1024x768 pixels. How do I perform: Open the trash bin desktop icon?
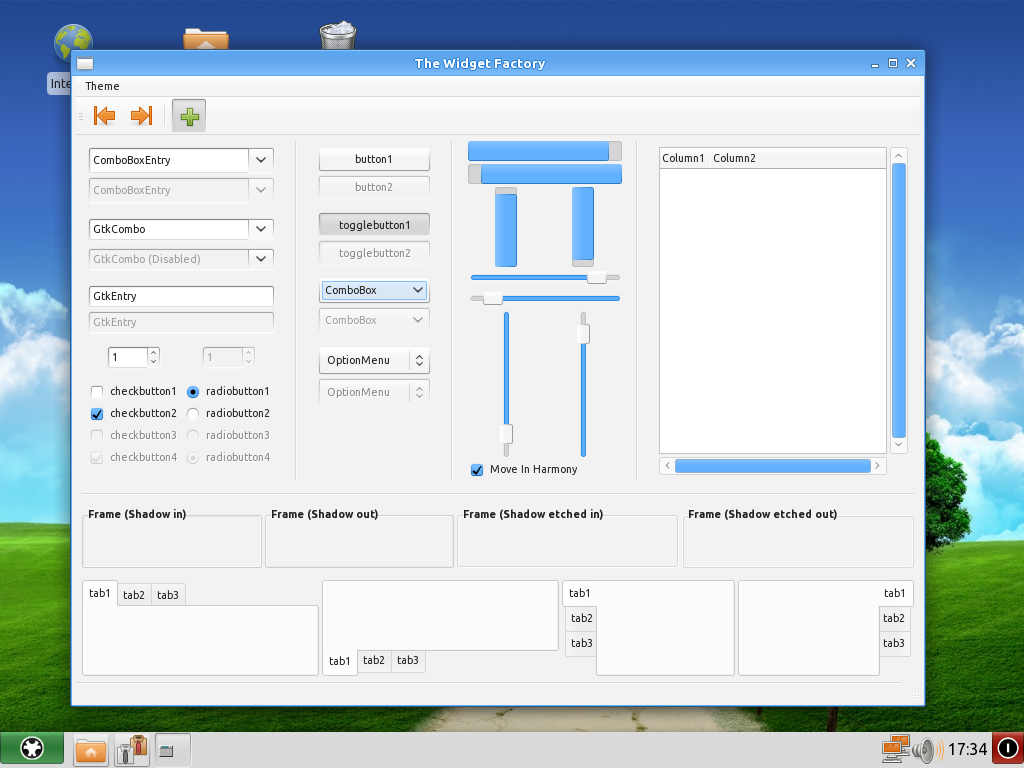(338, 36)
